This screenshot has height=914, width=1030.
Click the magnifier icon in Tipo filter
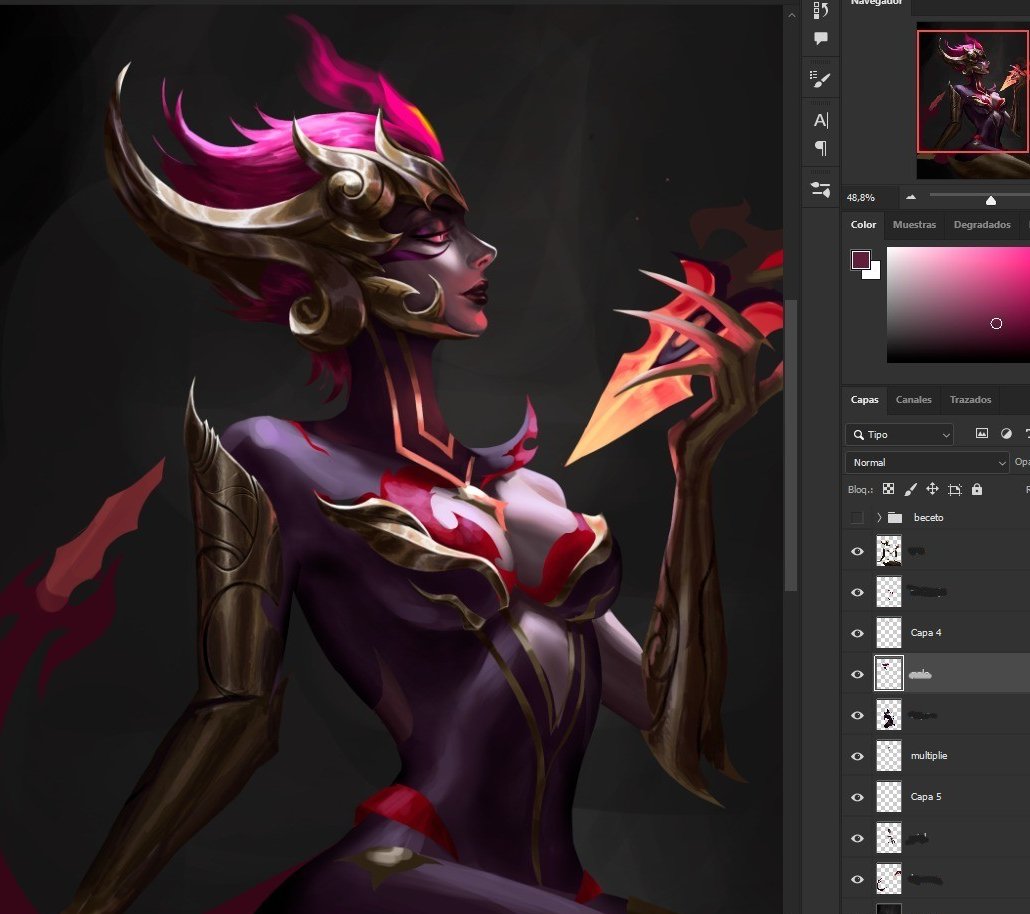coord(858,434)
